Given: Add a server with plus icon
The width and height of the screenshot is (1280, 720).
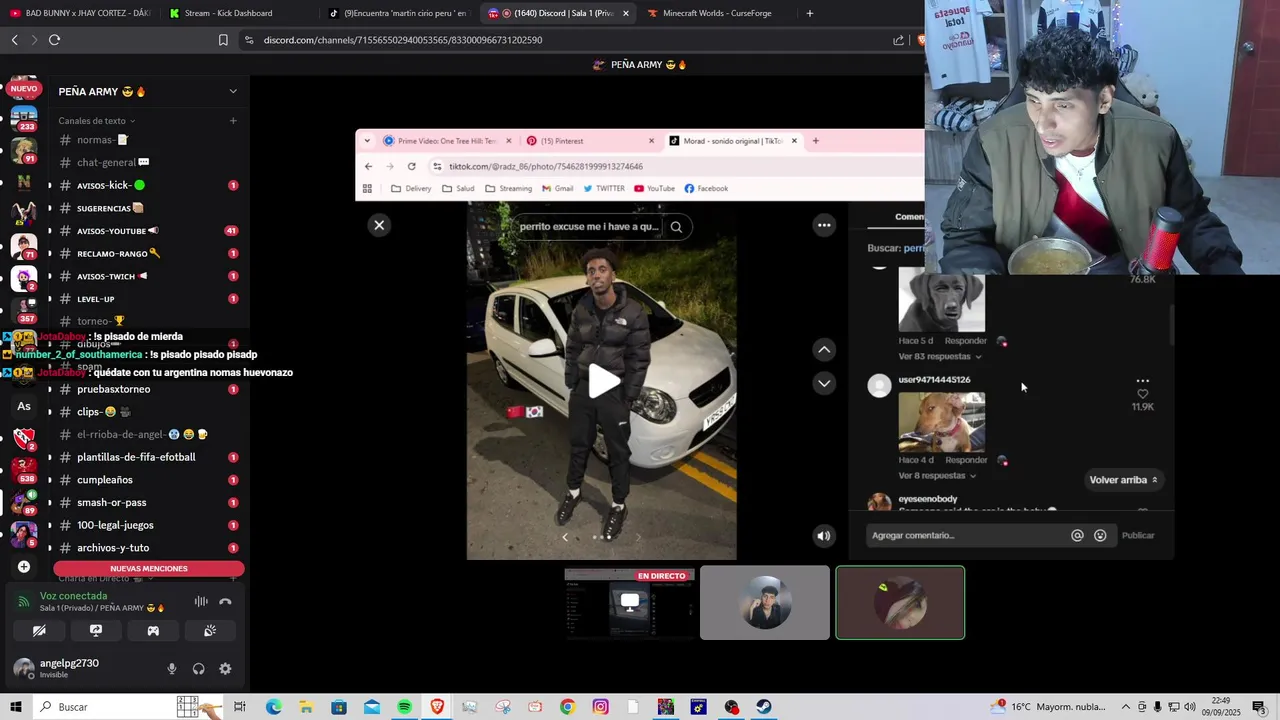Looking at the screenshot, I should [x=24, y=567].
